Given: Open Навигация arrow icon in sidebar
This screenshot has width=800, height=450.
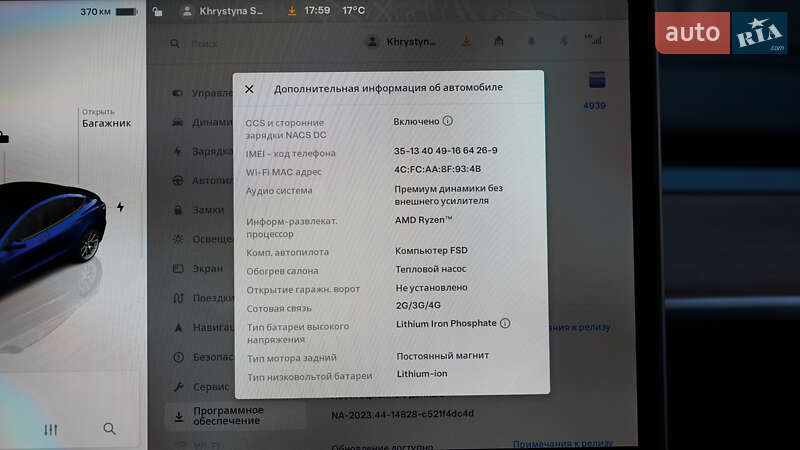Looking at the screenshot, I should coord(178,328).
